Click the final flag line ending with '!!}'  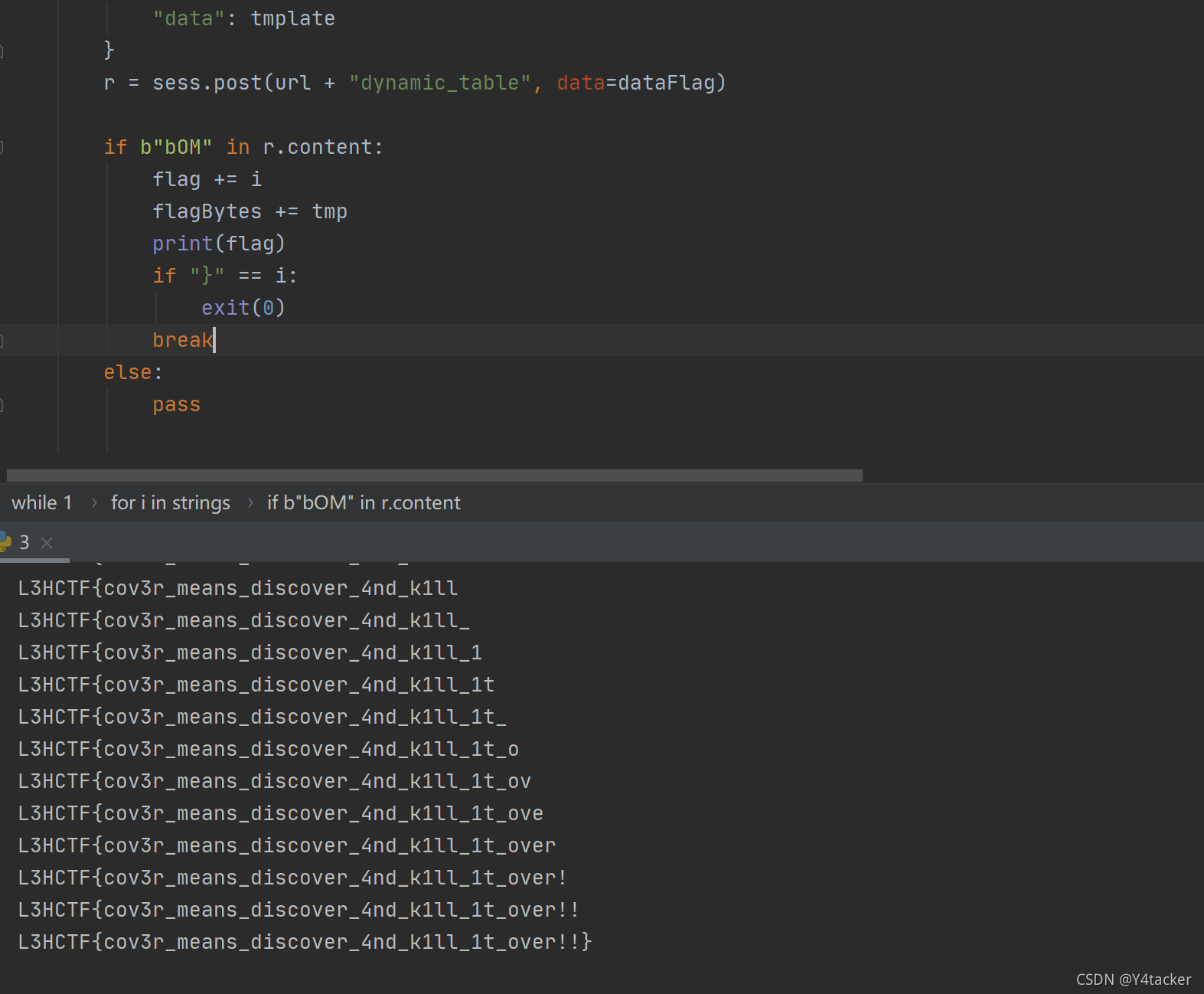coord(305,942)
